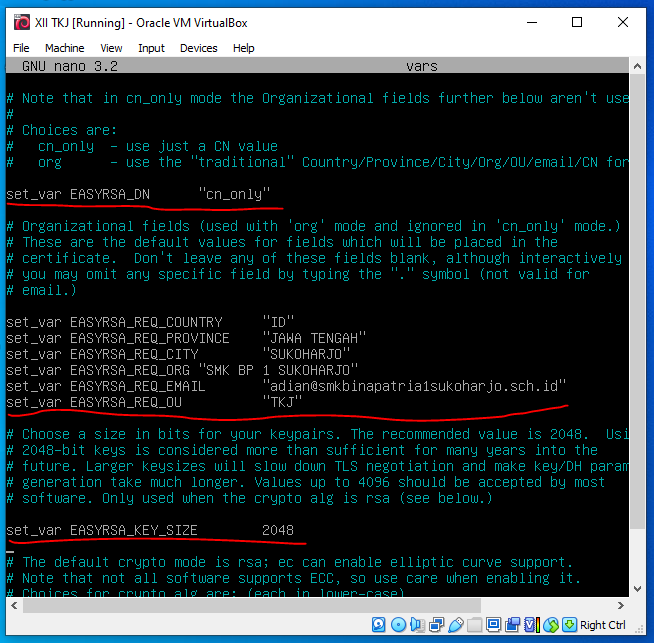Click the optical disk status icon
This screenshot has height=643, width=654.
click(398, 625)
